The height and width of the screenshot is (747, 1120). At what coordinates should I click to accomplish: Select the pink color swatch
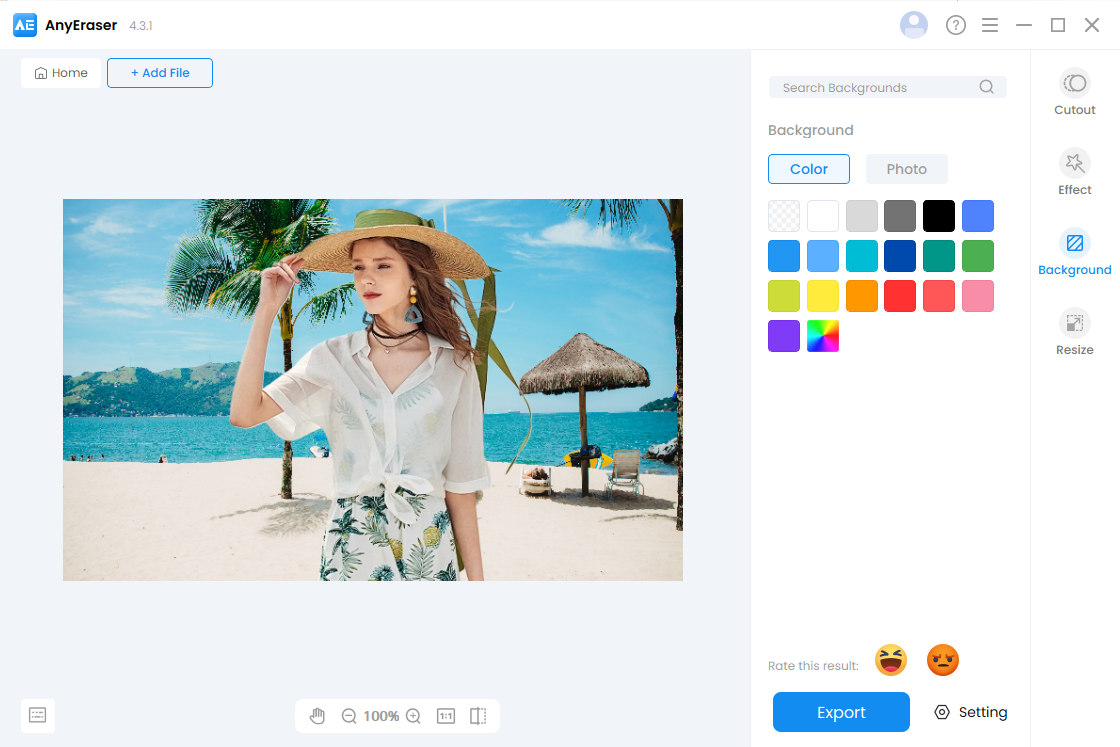978,296
